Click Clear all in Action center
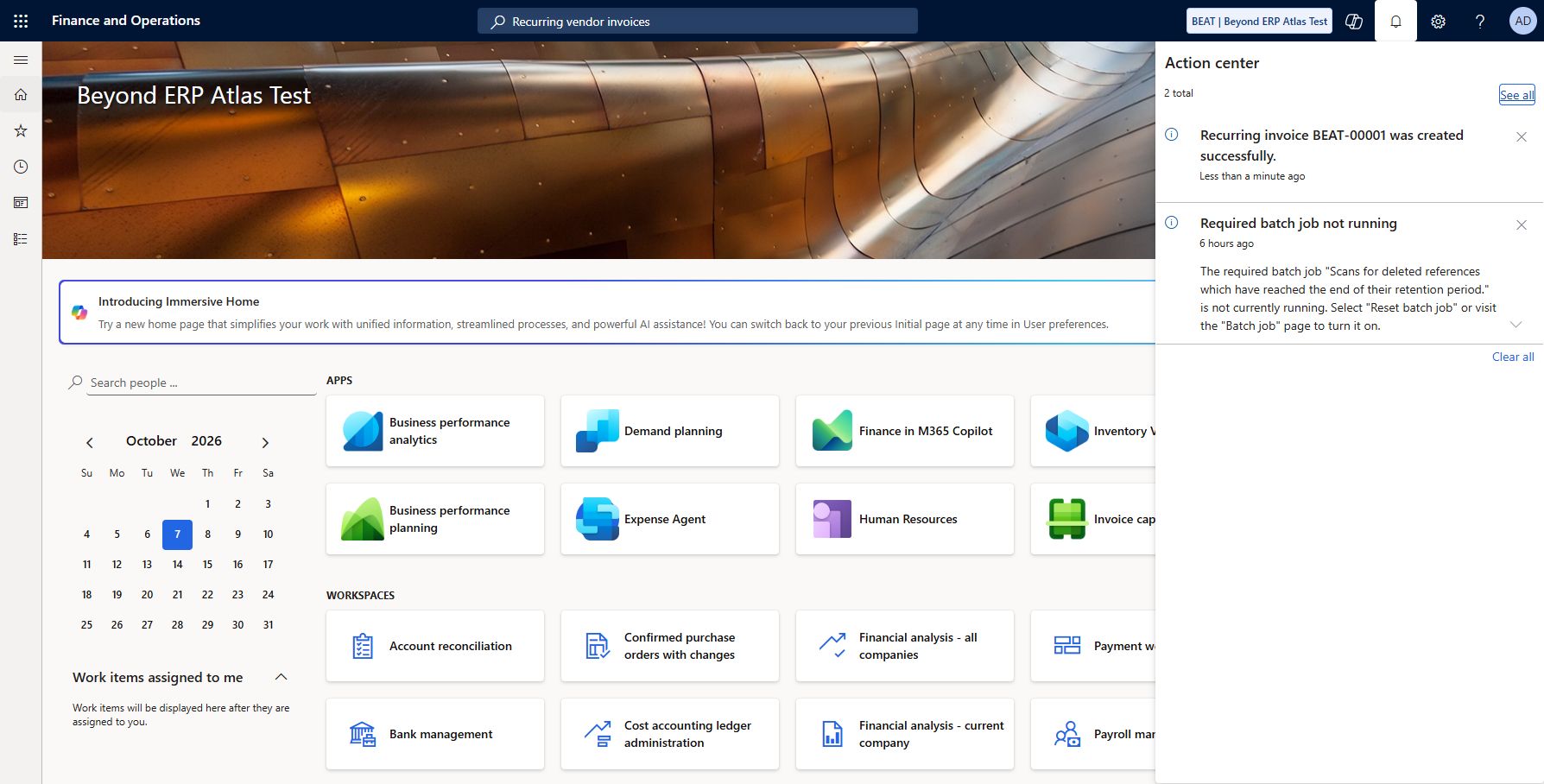The height and width of the screenshot is (784, 1544). pyautogui.click(x=1513, y=357)
